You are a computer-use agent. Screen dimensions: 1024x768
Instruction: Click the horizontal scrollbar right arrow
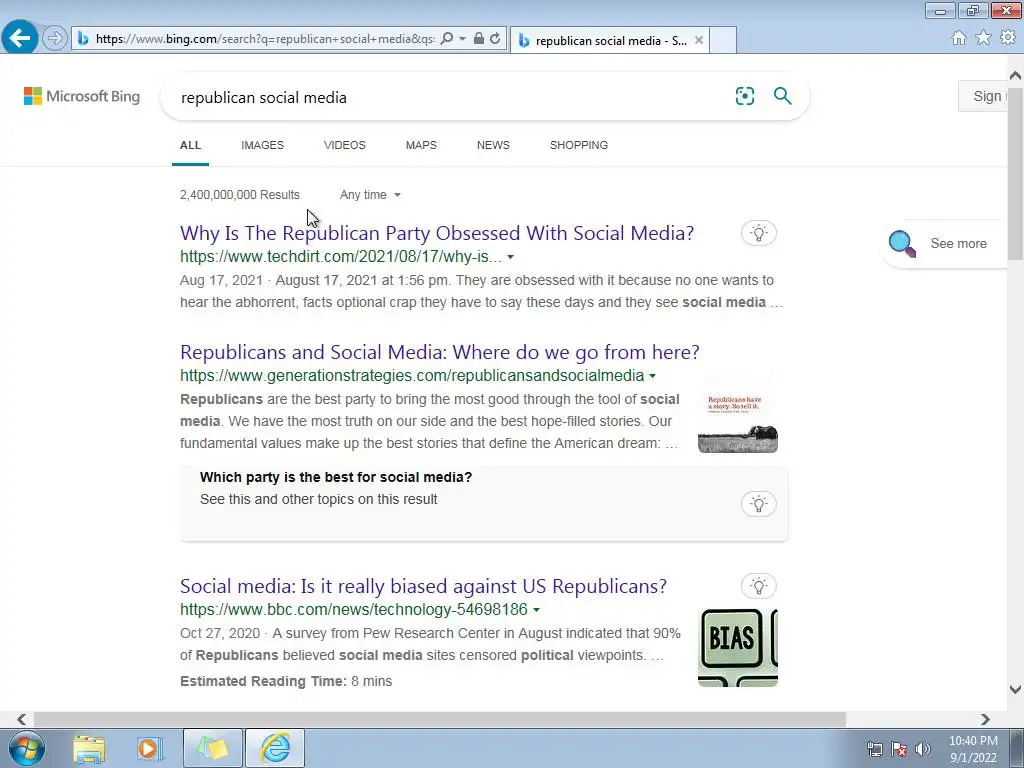click(985, 719)
